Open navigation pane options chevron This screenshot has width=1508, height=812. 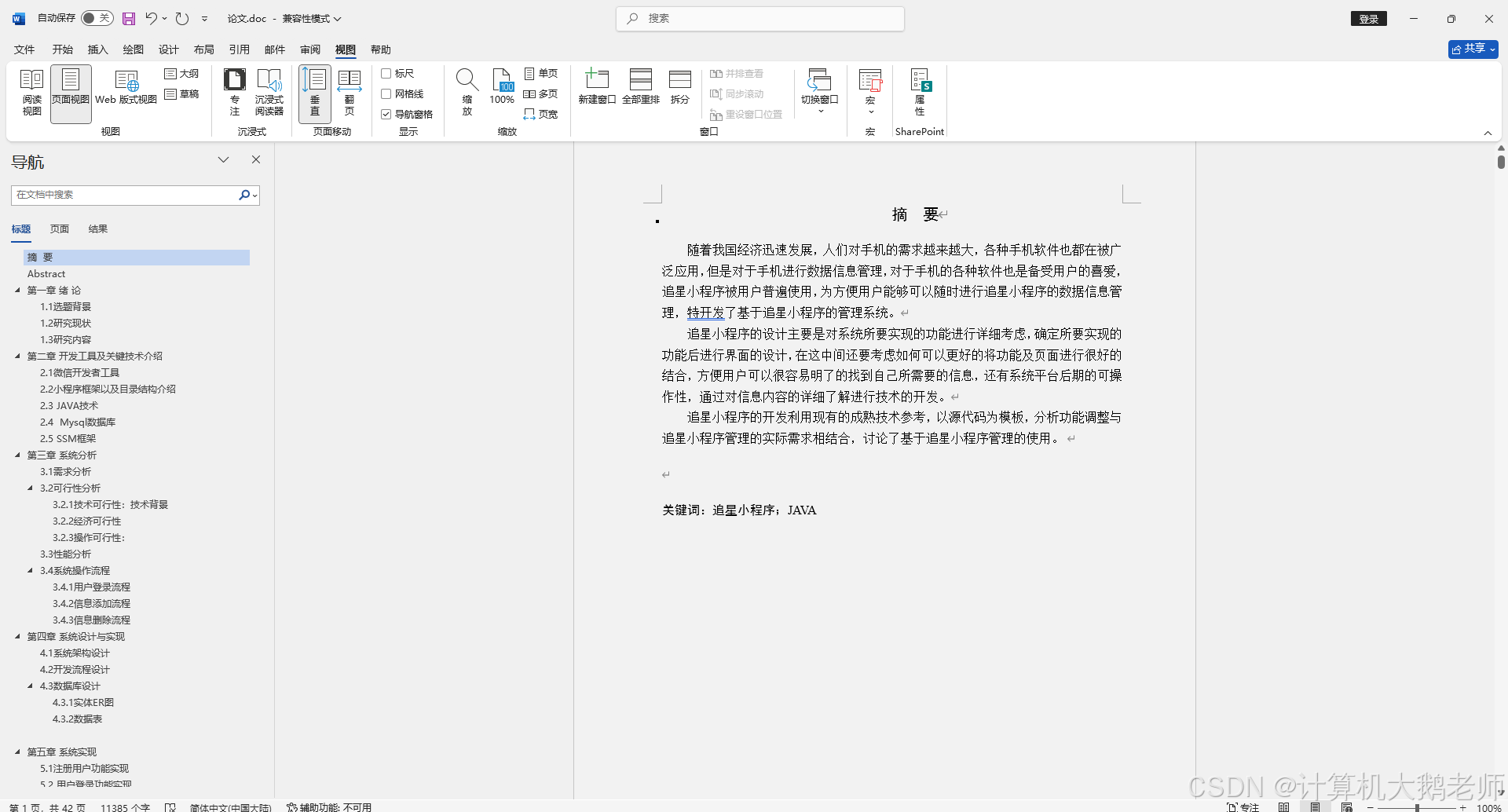point(224,159)
